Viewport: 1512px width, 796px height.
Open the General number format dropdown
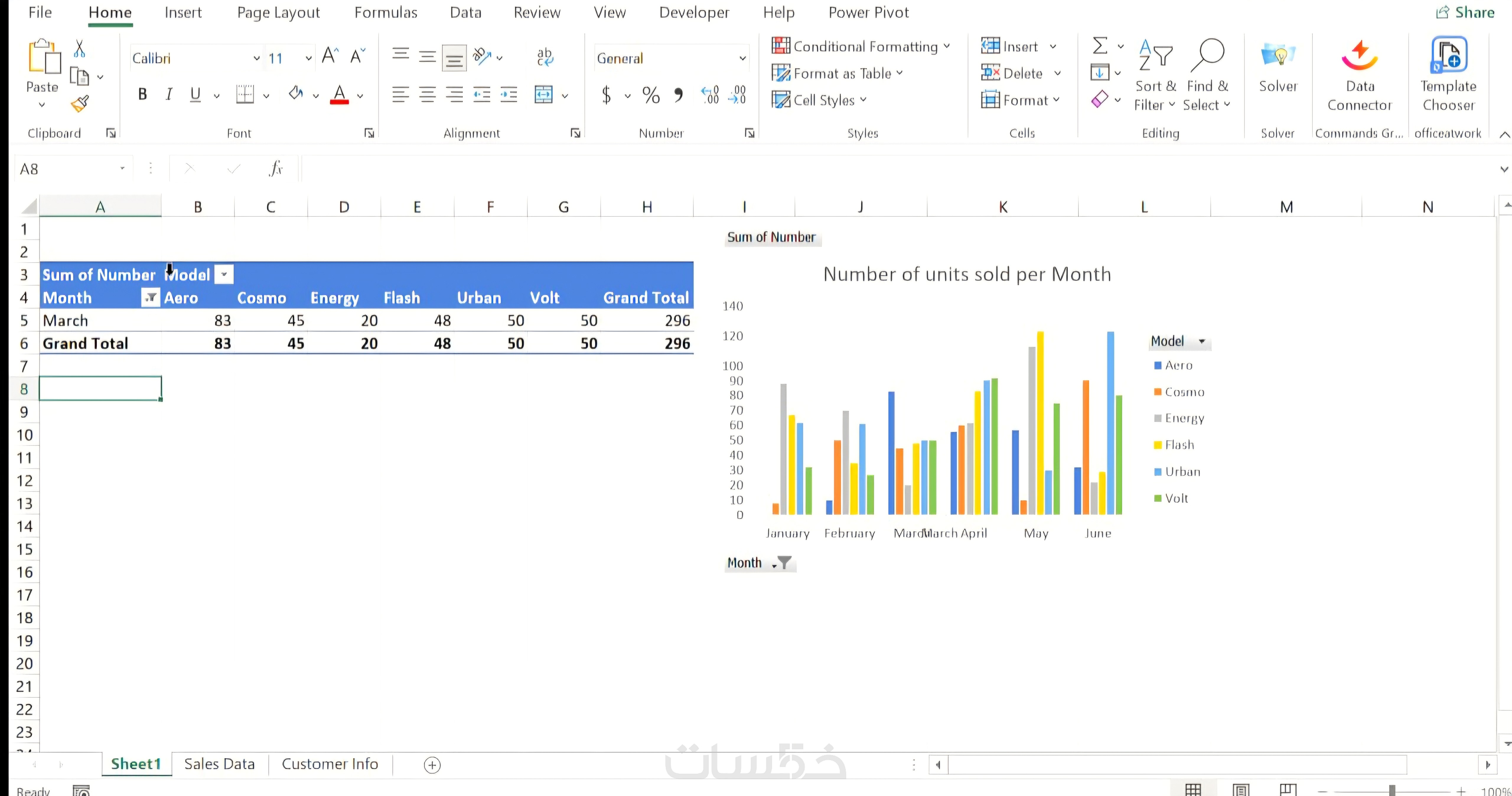pyautogui.click(x=742, y=58)
